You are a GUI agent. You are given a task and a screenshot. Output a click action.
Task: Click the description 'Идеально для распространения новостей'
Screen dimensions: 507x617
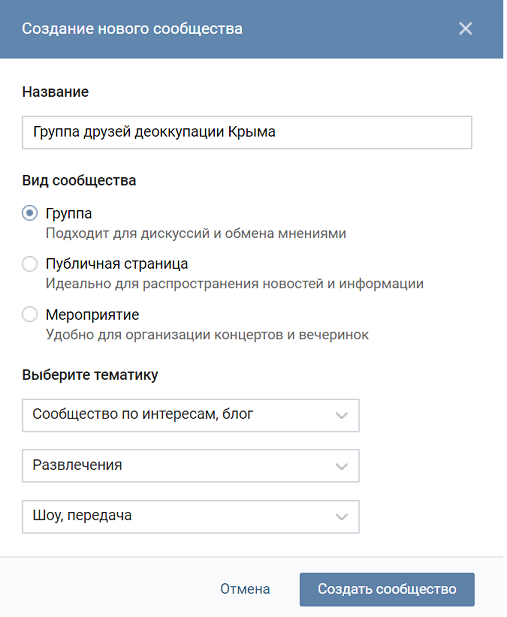pyautogui.click(x=235, y=284)
